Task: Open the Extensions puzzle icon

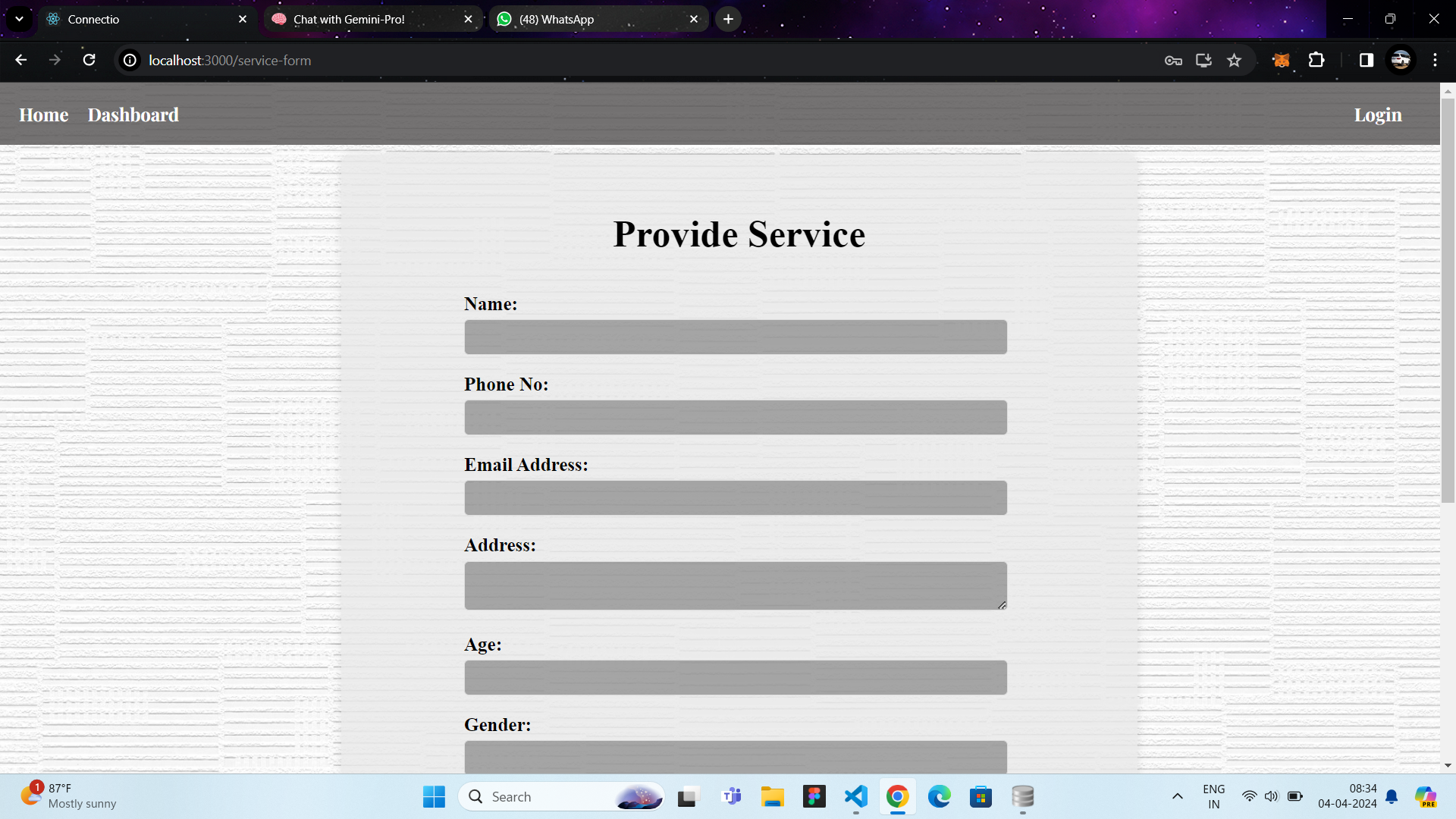Action: tap(1316, 60)
